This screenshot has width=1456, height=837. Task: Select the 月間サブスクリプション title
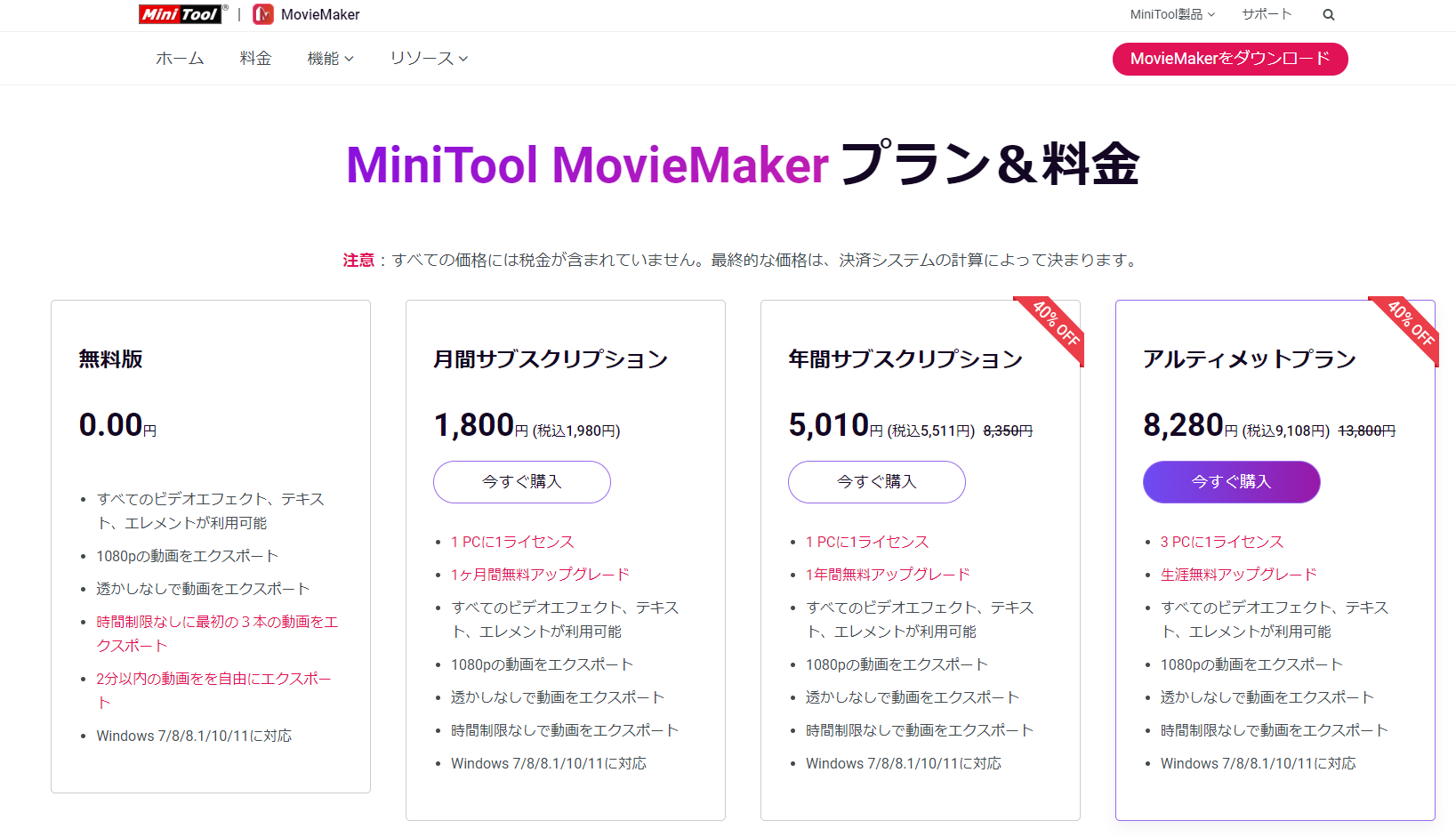coord(551,359)
